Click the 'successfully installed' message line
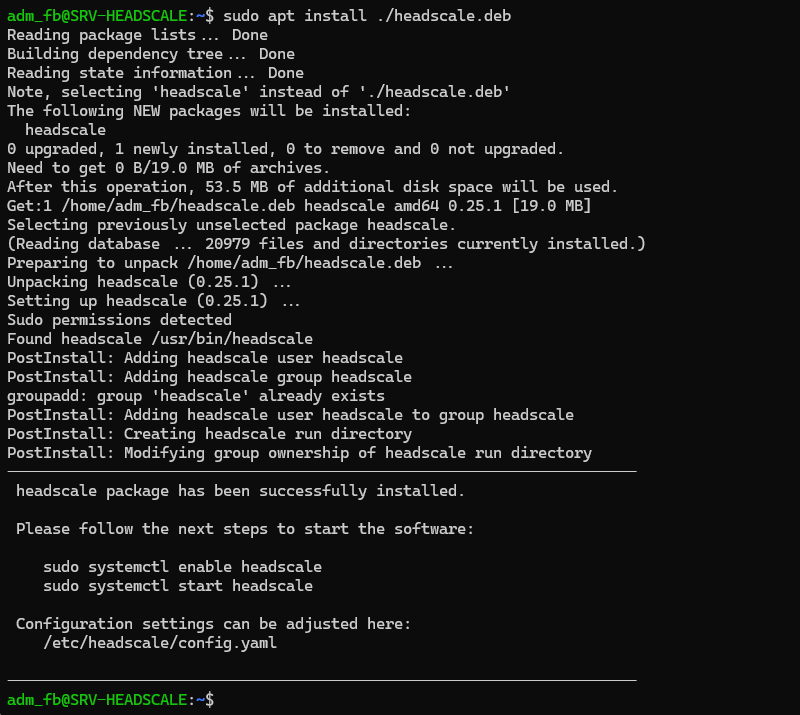800x715 pixels. pos(240,491)
